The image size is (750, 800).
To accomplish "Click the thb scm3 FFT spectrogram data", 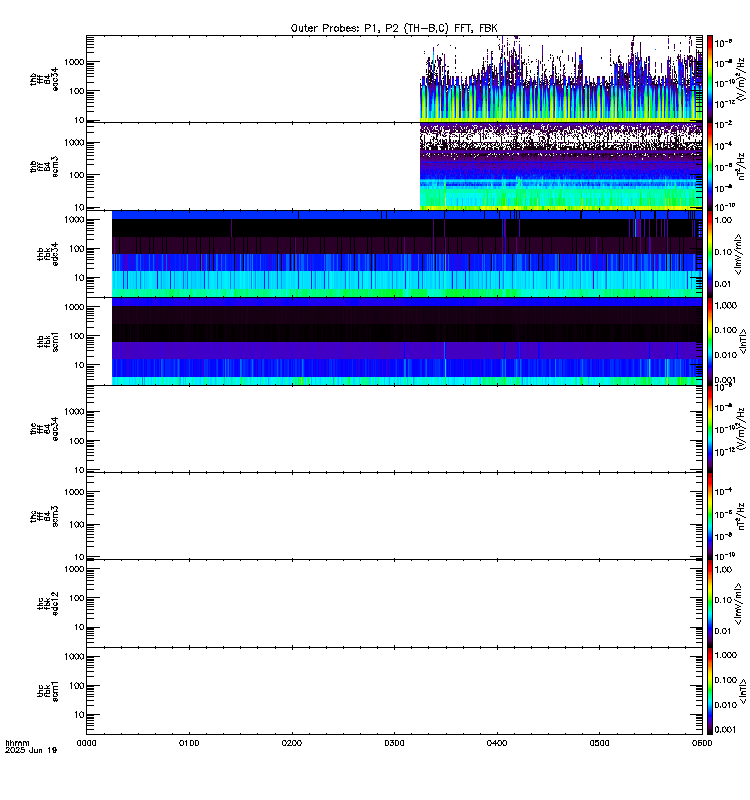I will [561, 166].
